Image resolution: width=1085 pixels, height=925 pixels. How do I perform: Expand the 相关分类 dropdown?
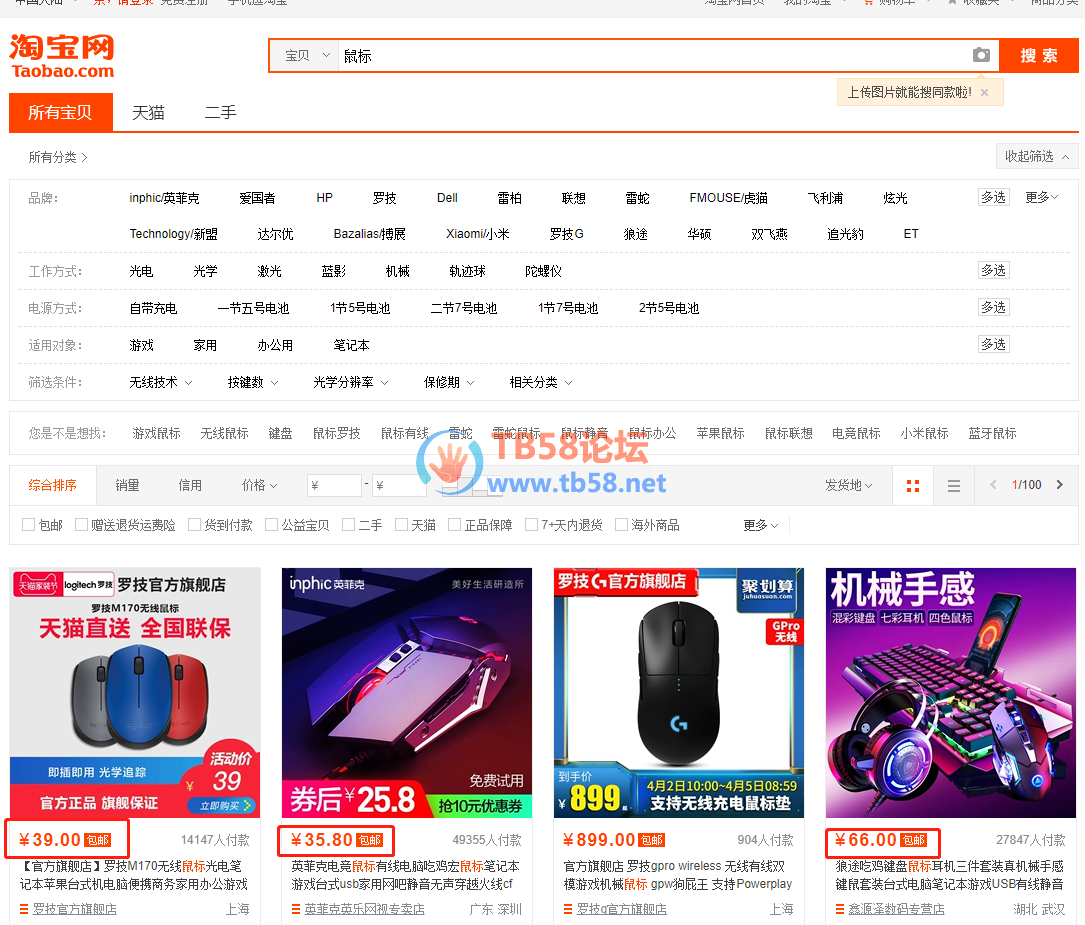pyautogui.click(x=541, y=383)
